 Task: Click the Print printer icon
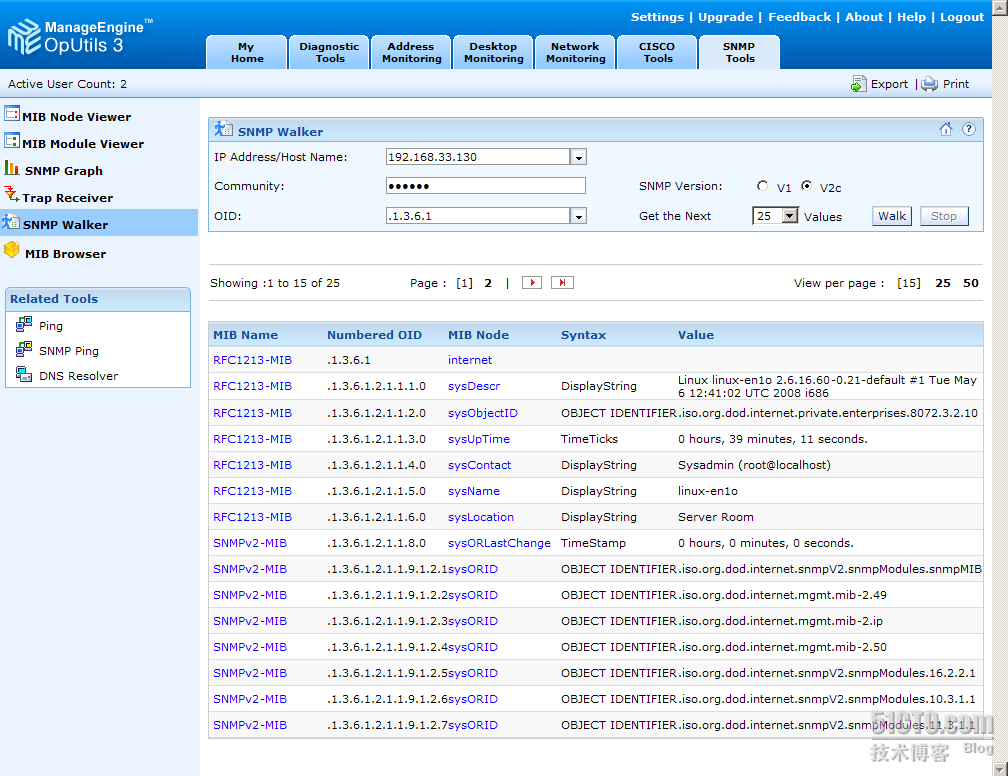coord(930,84)
